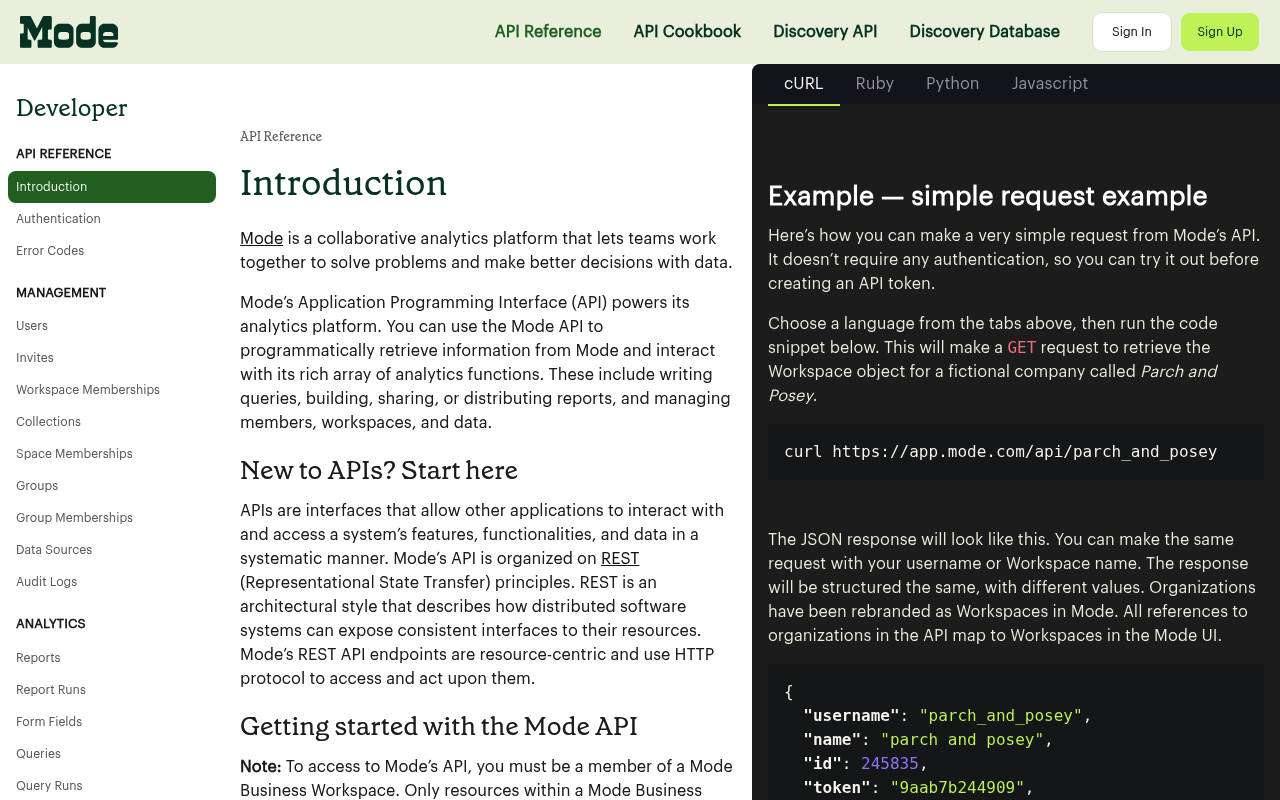Click the "username" key in JSON response
This screenshot has width=1280, height=800.
(x=852, y=716)
